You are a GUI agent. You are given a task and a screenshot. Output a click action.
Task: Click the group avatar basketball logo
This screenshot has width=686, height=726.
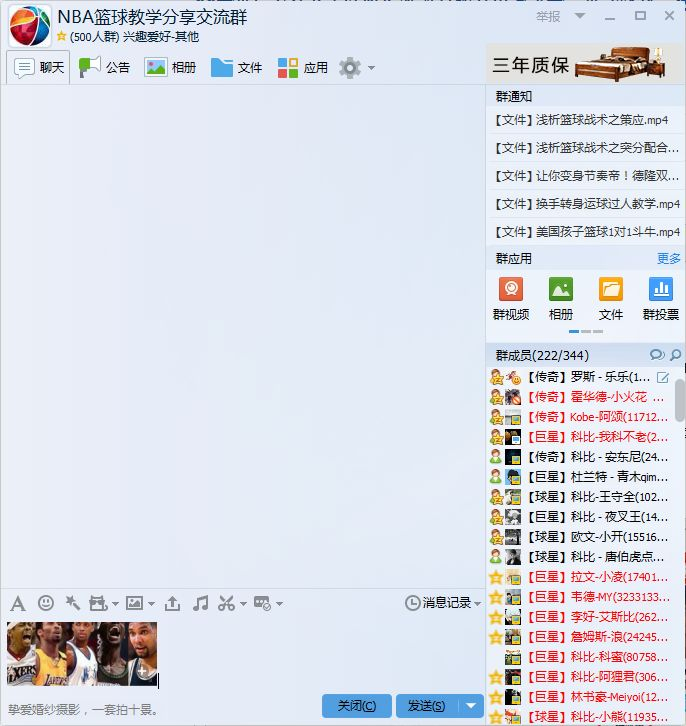[x=30, y=26]
